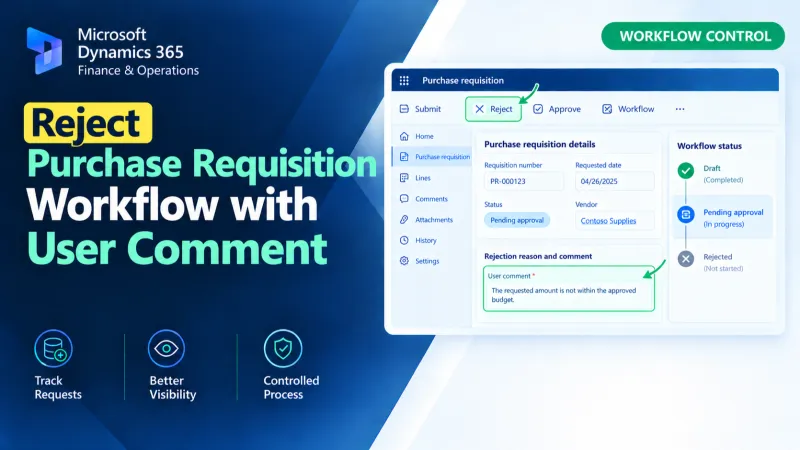Viewport: 800px width, 450px height.
Task: Click the Lines list icon
Action: [x=404, y=178]
